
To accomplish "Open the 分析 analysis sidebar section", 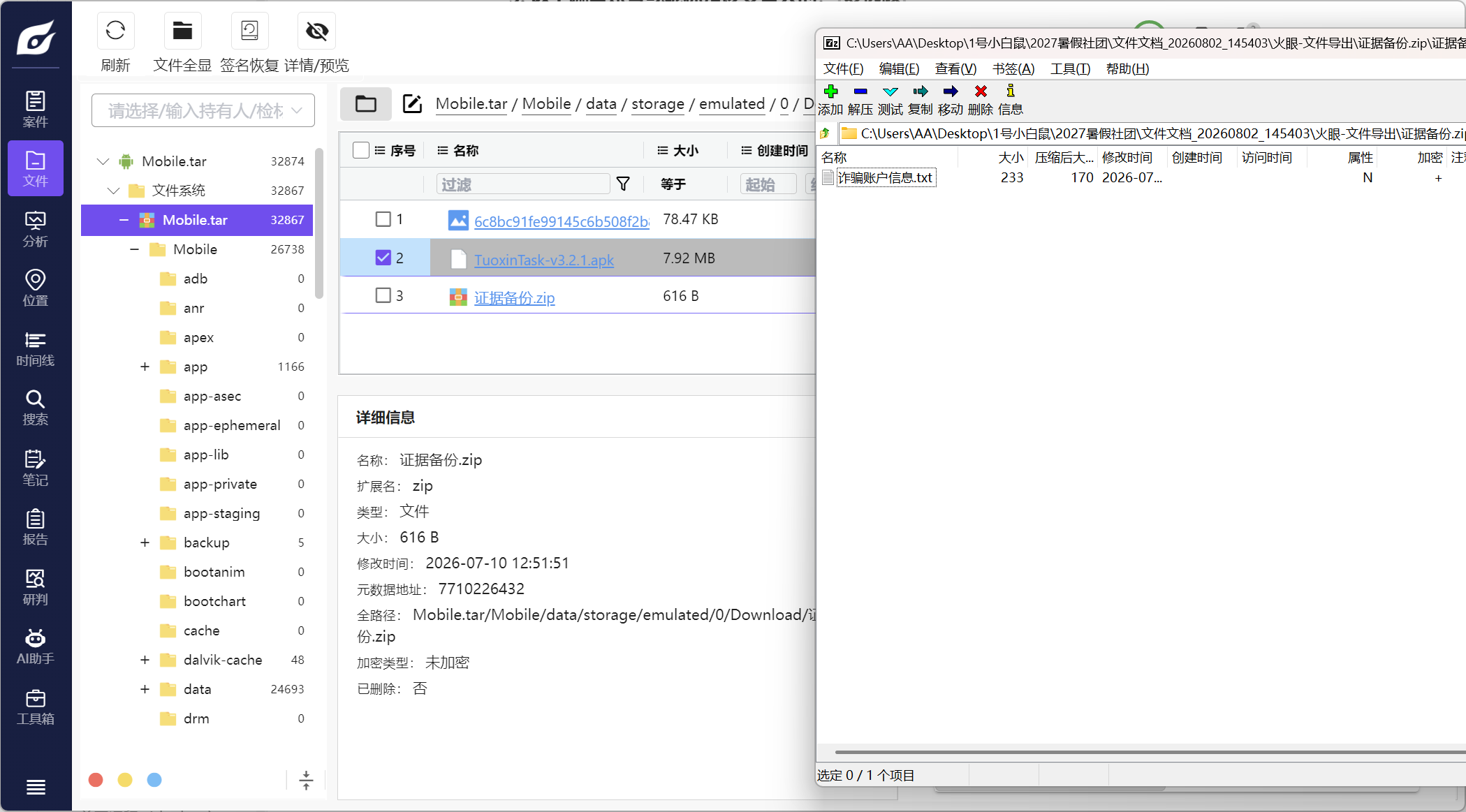I will click(x=36, y=229).
